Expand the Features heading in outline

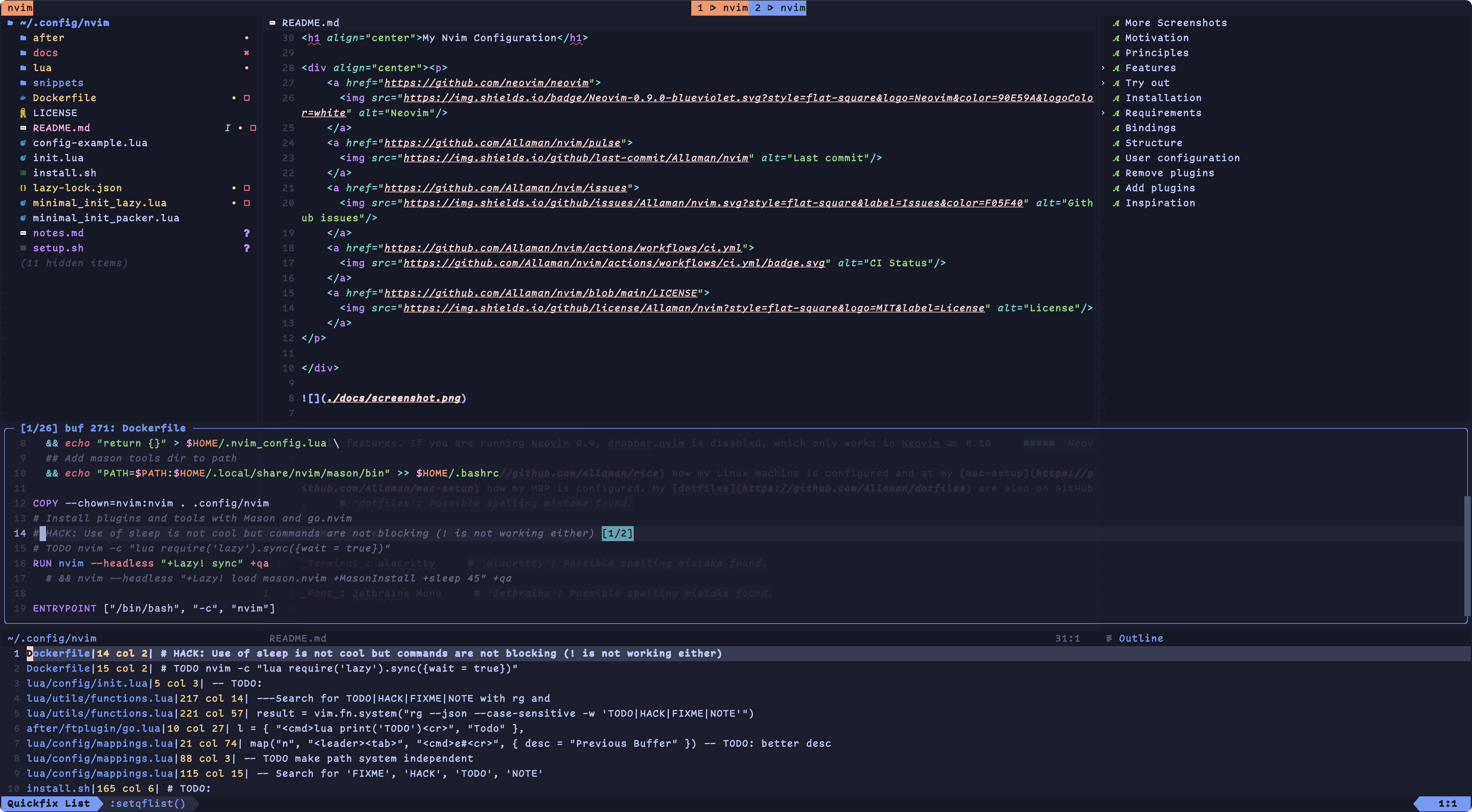(x=1103, y=68)
